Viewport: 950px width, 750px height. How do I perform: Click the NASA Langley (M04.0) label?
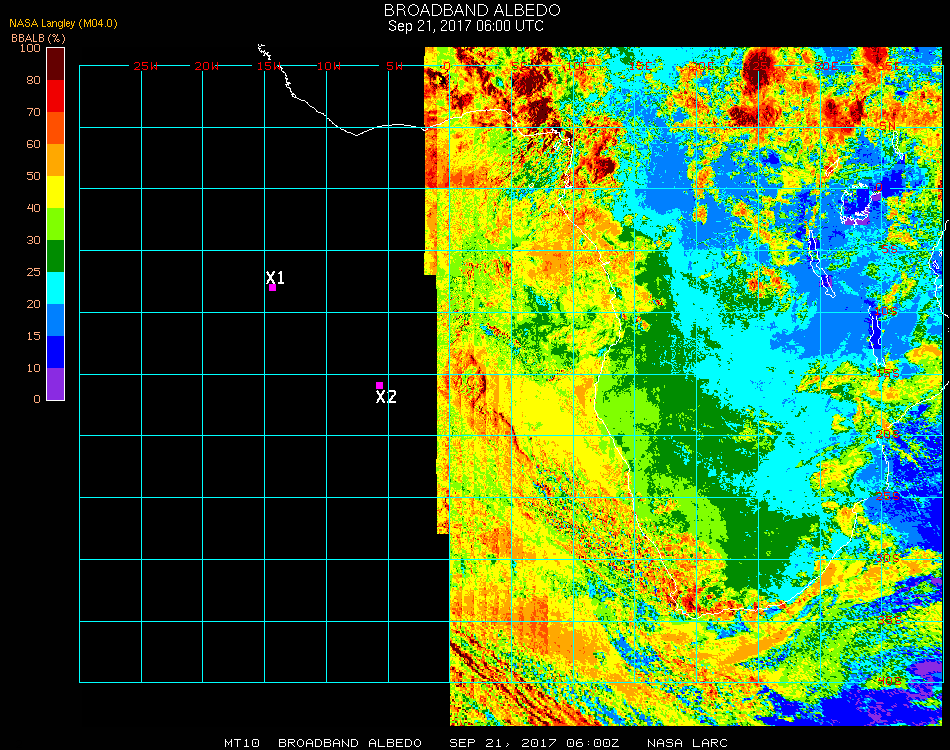[x=63, y=23]
